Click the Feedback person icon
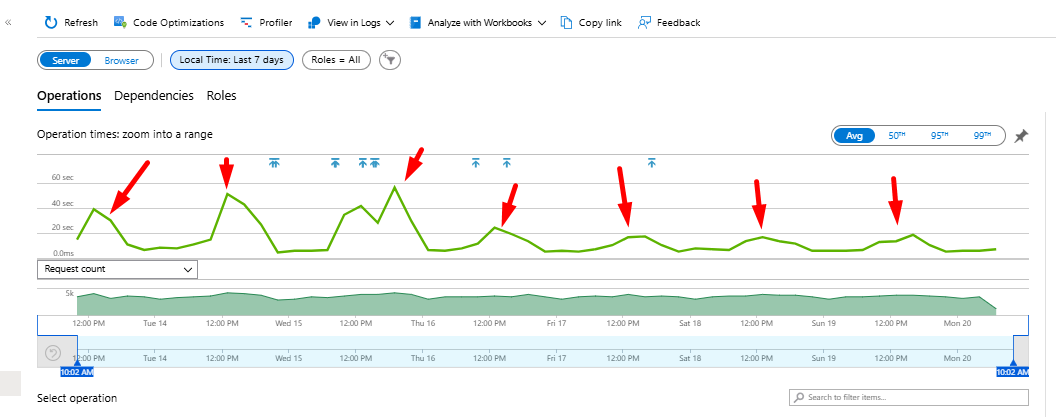 tap(645, 22)
